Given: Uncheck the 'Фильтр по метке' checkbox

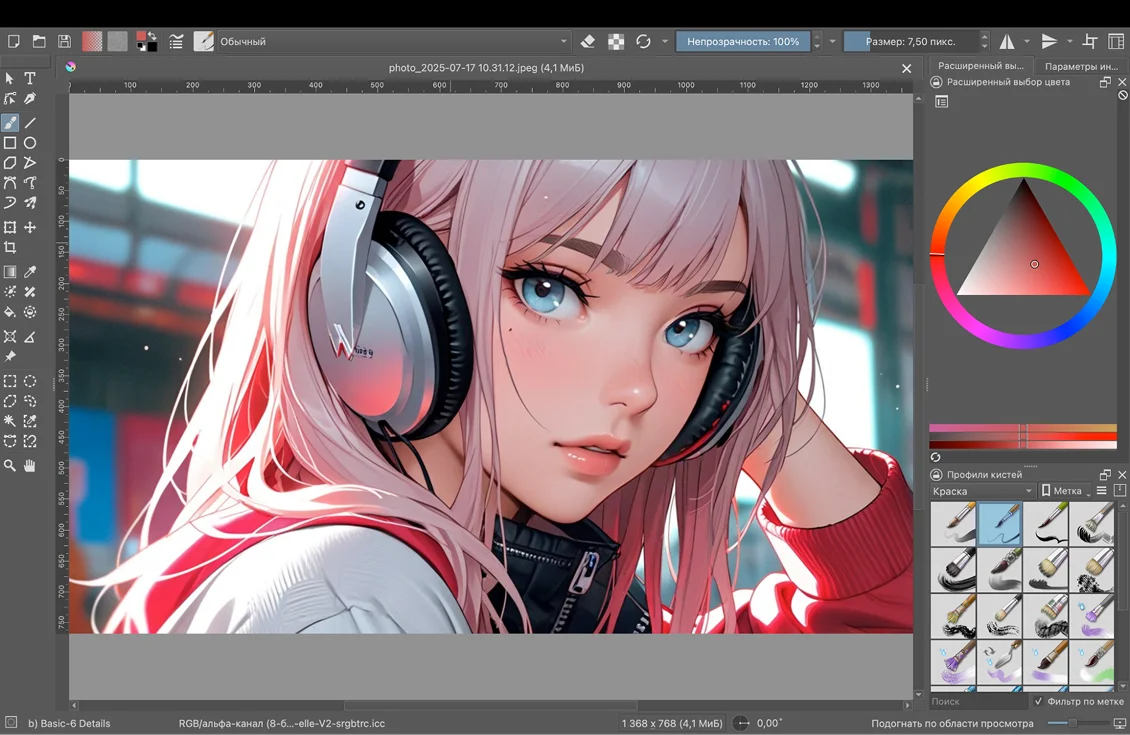Looking at the screenshot, I should pos(1038,702).
